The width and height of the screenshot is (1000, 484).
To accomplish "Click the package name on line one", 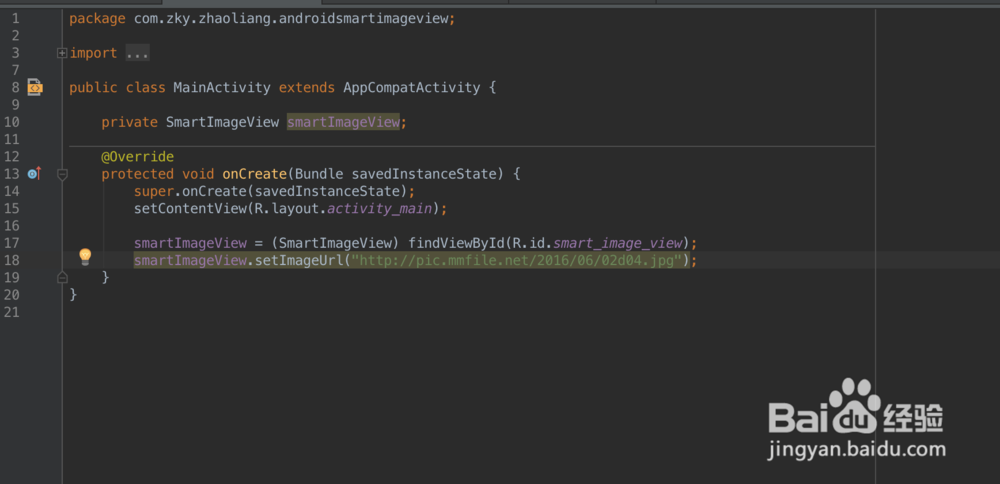I will tap(290, 19).
